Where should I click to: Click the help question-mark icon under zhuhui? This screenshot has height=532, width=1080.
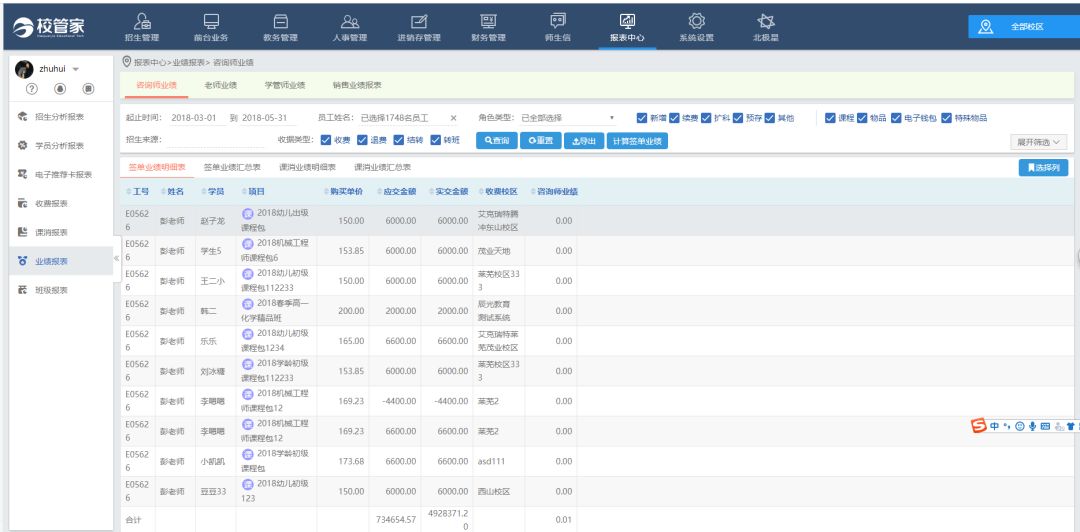point(32,89)
